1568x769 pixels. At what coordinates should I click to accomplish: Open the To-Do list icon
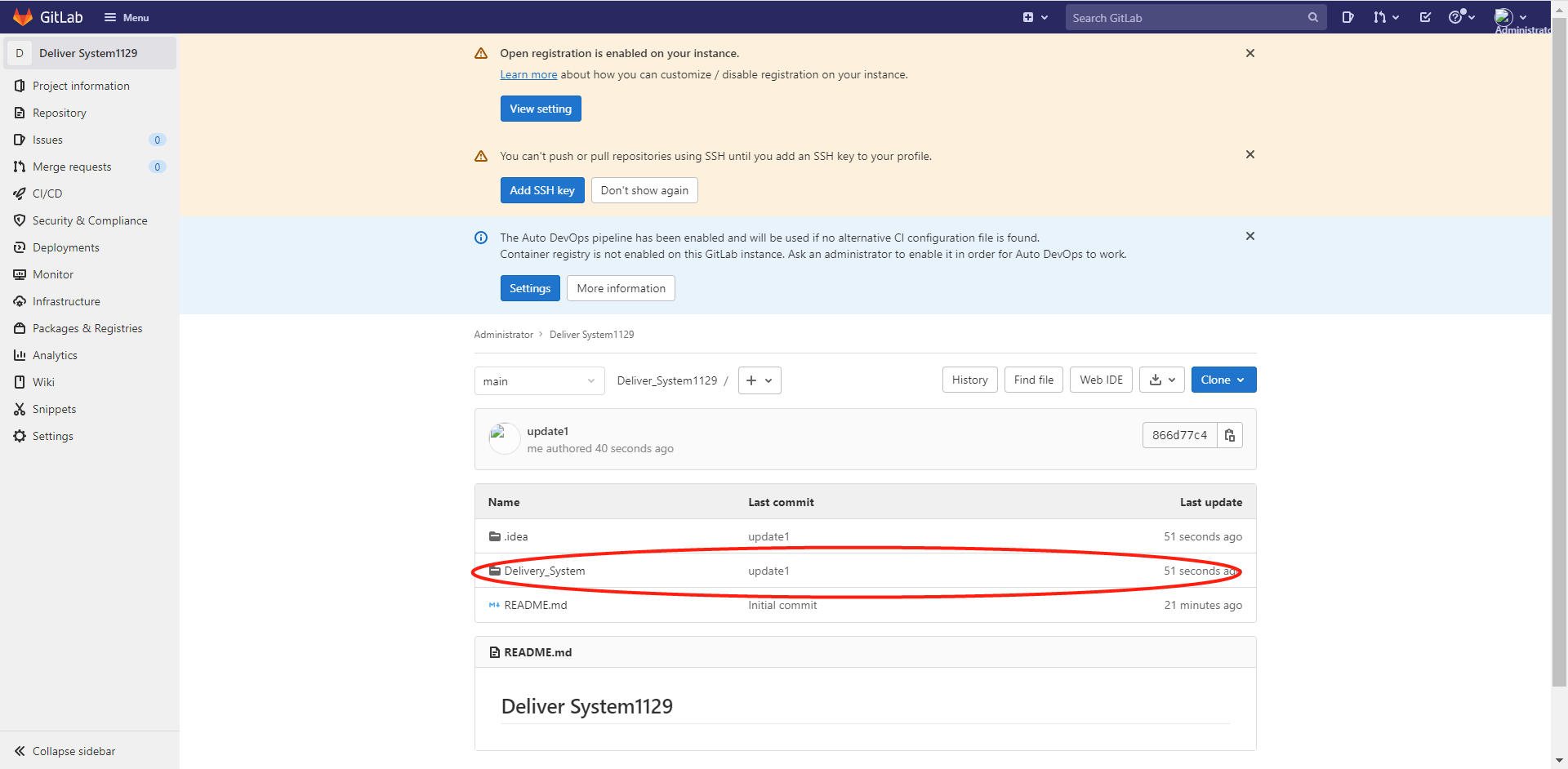coord(1425,17)
